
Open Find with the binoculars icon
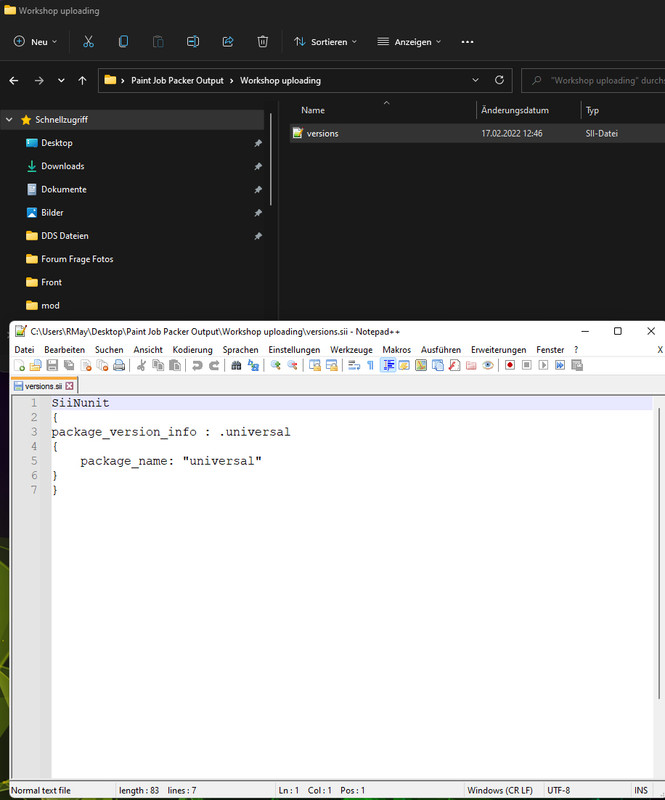coord(236,365)
